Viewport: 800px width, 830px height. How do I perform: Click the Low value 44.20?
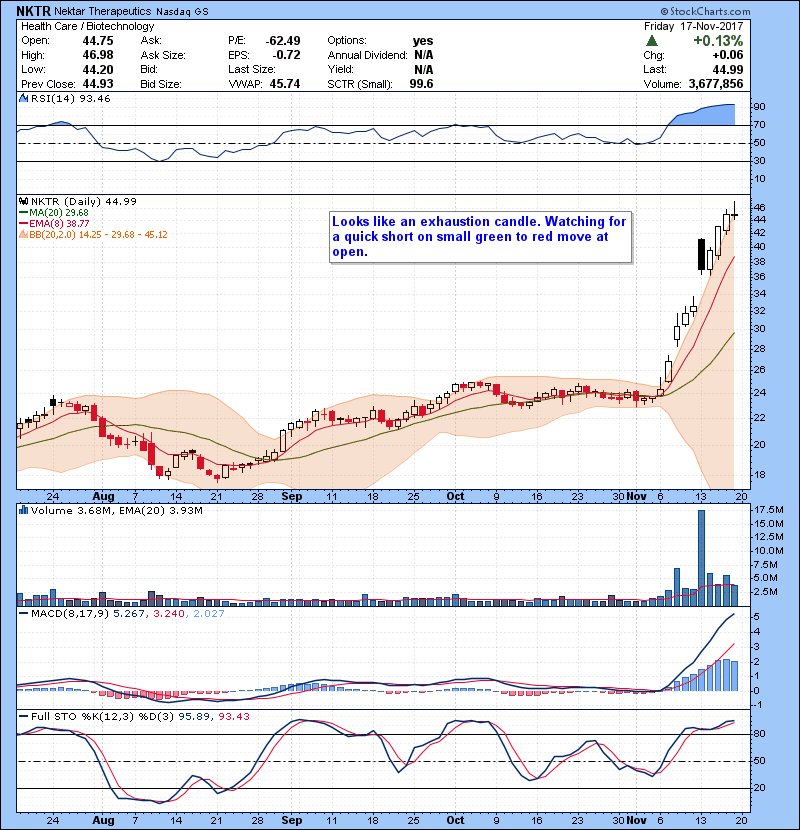point(97,69)
